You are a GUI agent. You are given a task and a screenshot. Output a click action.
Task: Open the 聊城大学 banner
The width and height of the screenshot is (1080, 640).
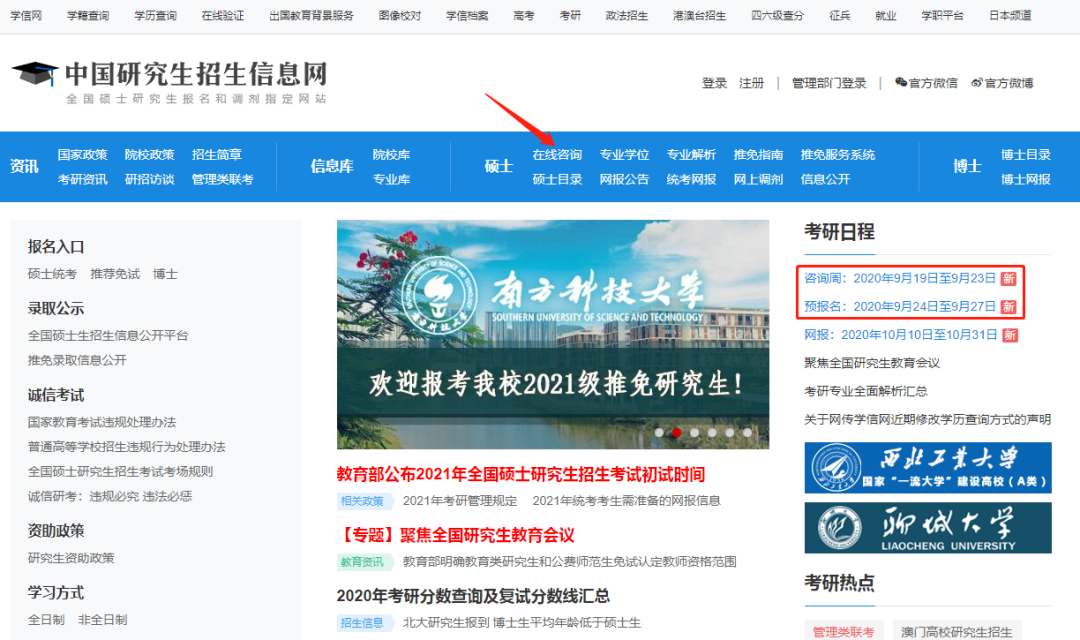pyautogui.click(x=927, y=528)
